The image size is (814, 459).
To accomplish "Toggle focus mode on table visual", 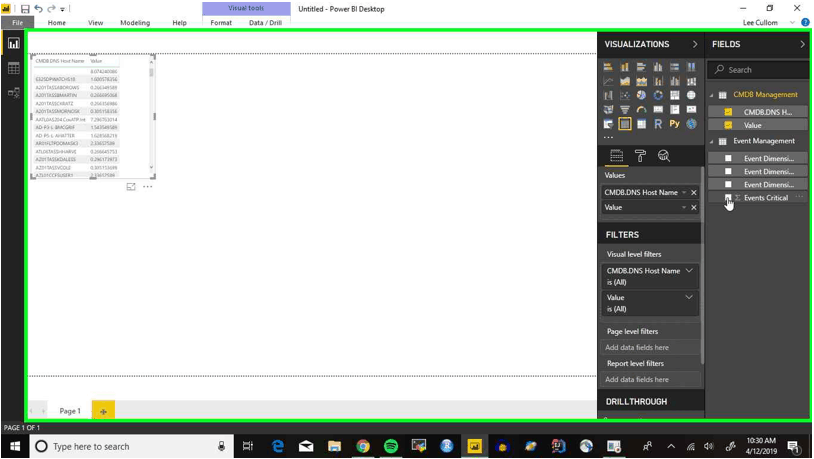I will (x=131, y=187).
